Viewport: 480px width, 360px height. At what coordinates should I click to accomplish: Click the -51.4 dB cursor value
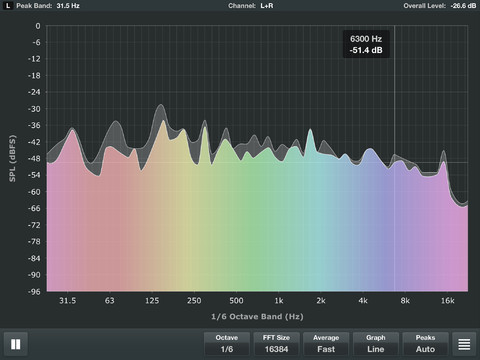366,50
